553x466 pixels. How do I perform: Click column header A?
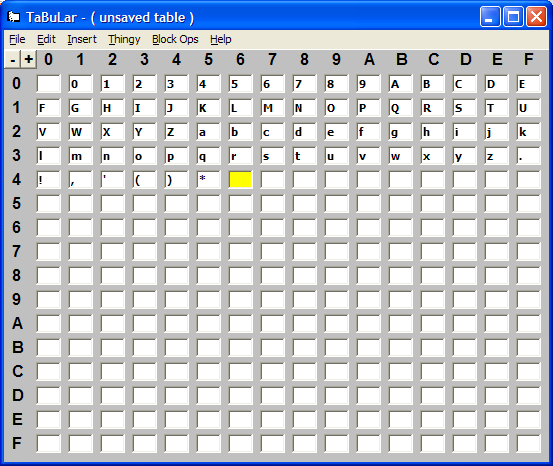(369, 59)
